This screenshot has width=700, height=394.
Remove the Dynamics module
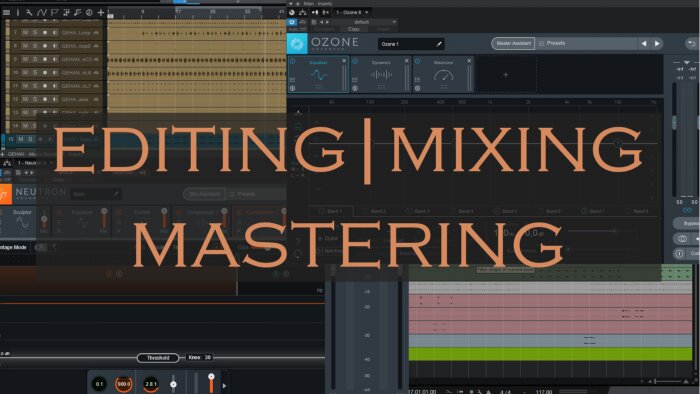point(407,61)
